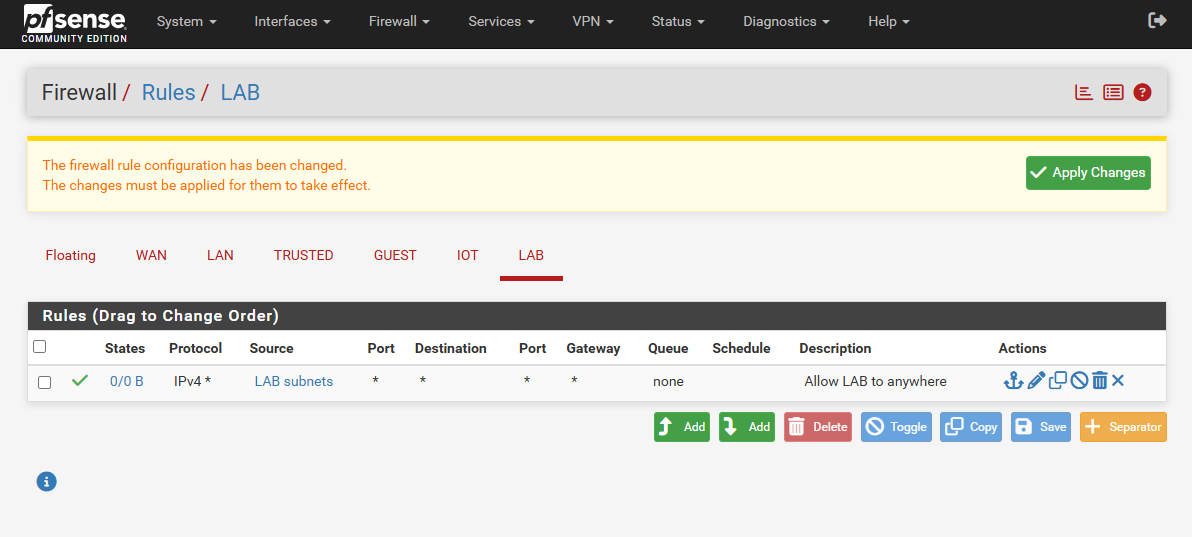Edit the rule using the pencil icon

(x=1035, y=380)
